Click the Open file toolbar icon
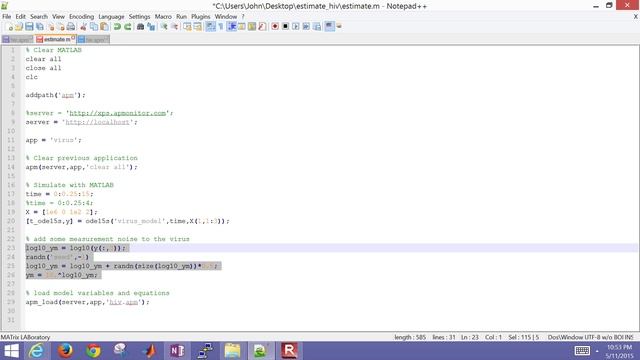 [19, 27]
